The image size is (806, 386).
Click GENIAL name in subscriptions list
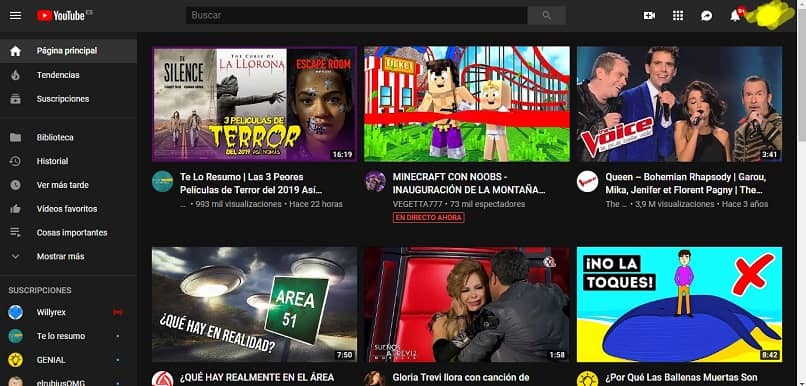[51, 360]
